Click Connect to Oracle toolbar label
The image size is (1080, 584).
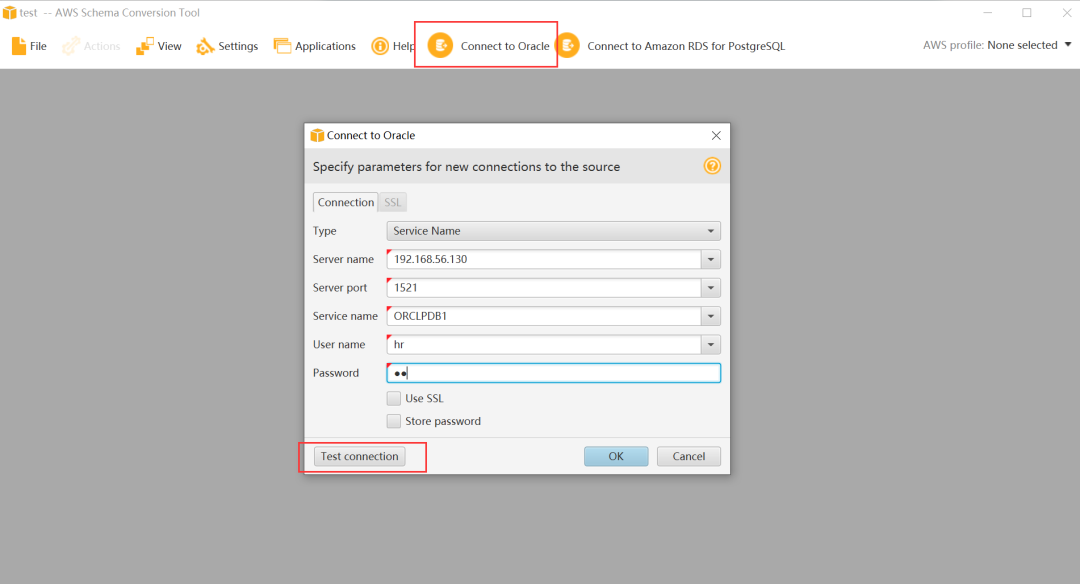click(x=505, y=46)
